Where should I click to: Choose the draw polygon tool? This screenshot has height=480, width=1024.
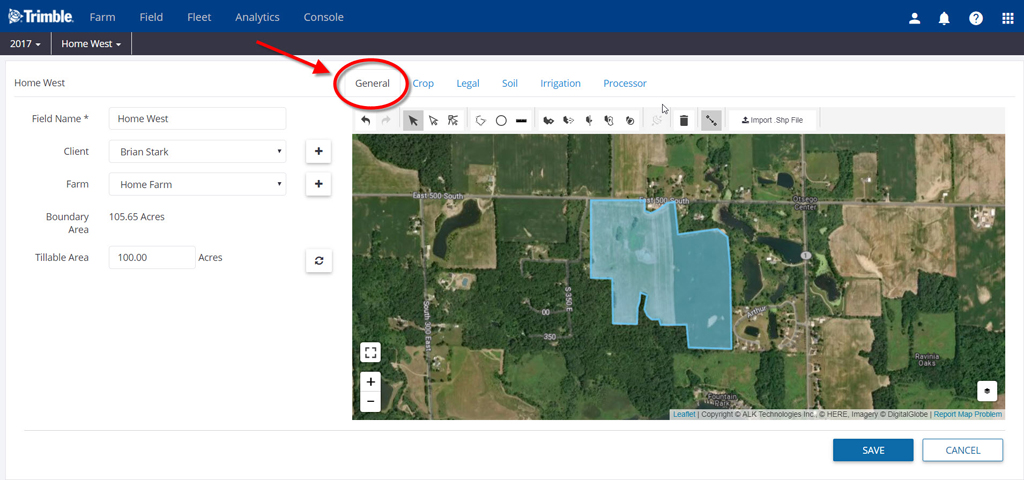coord(480,120)
